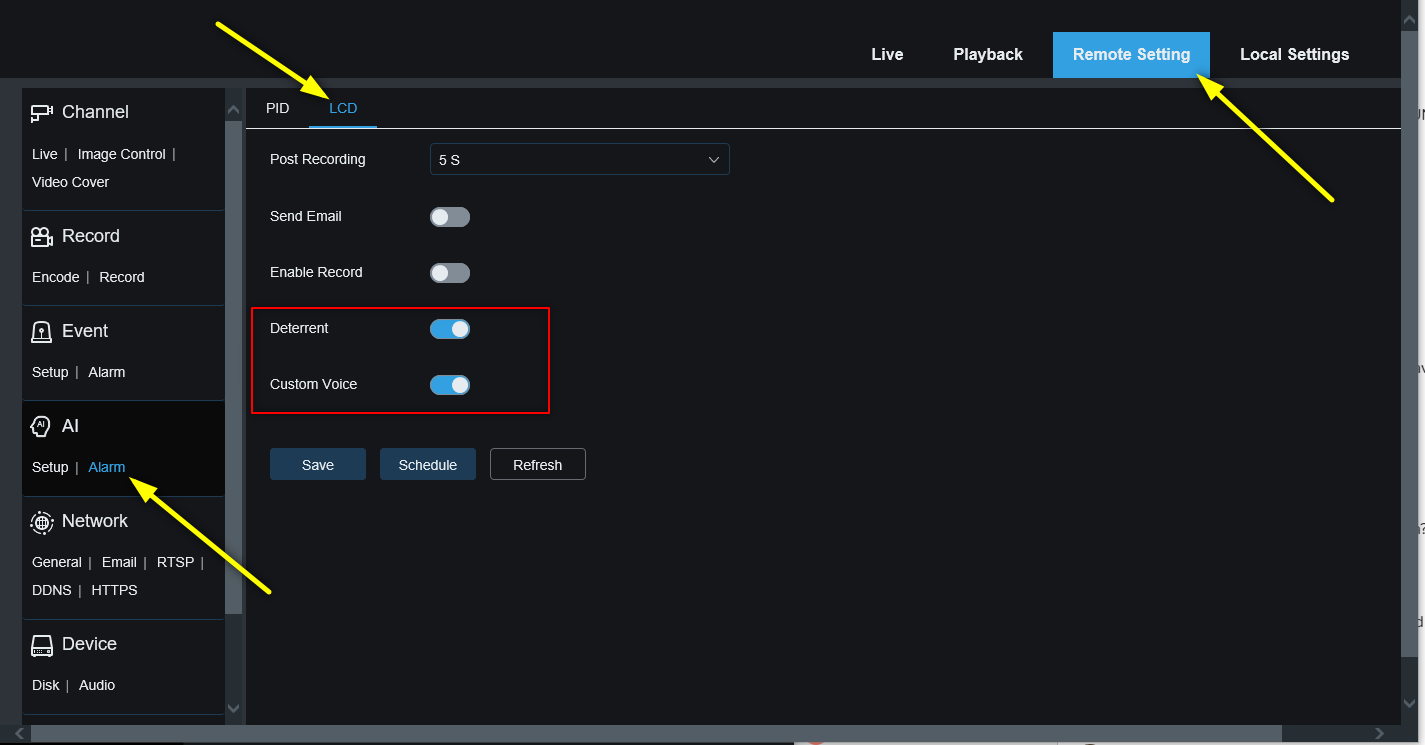Screen dimensions: 1425x745
Task: Click the horizontal scrollbar right arrow
Action: tap(1380, 734)
